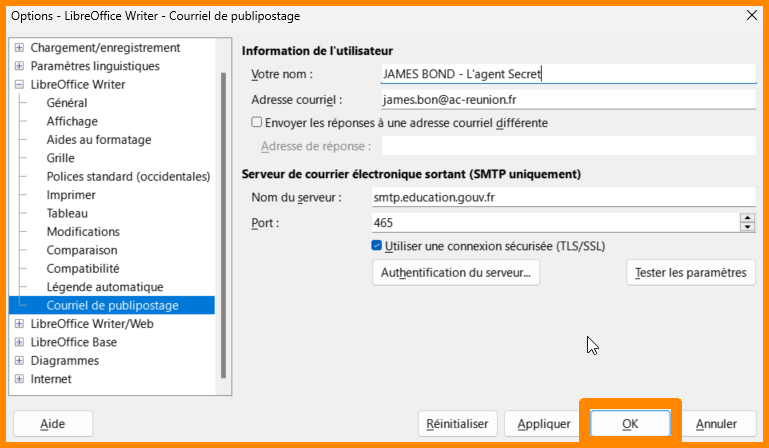Image resolution: width=769 pixels, height=448 pixels.
Task: Enable sending replies to a different email address
Action: click(x=257, y=122)
